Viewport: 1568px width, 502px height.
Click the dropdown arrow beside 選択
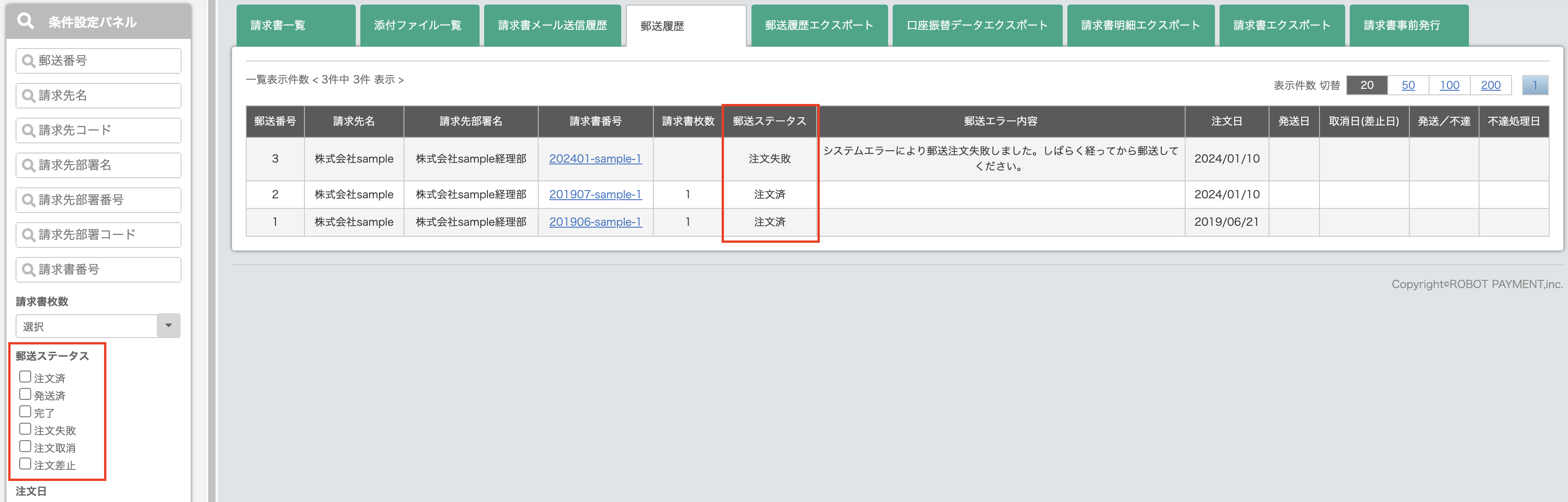(169, 326)
